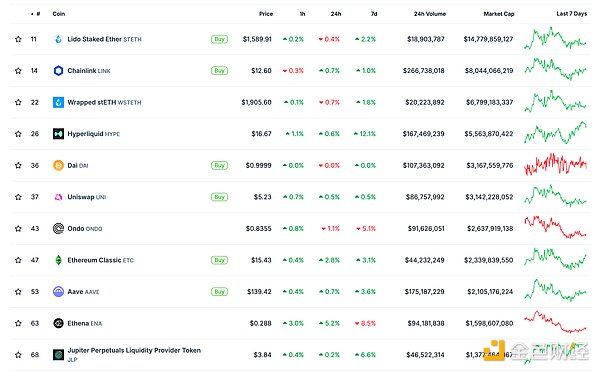Toggle favorite star for Hyperliquid

(18, 134)
